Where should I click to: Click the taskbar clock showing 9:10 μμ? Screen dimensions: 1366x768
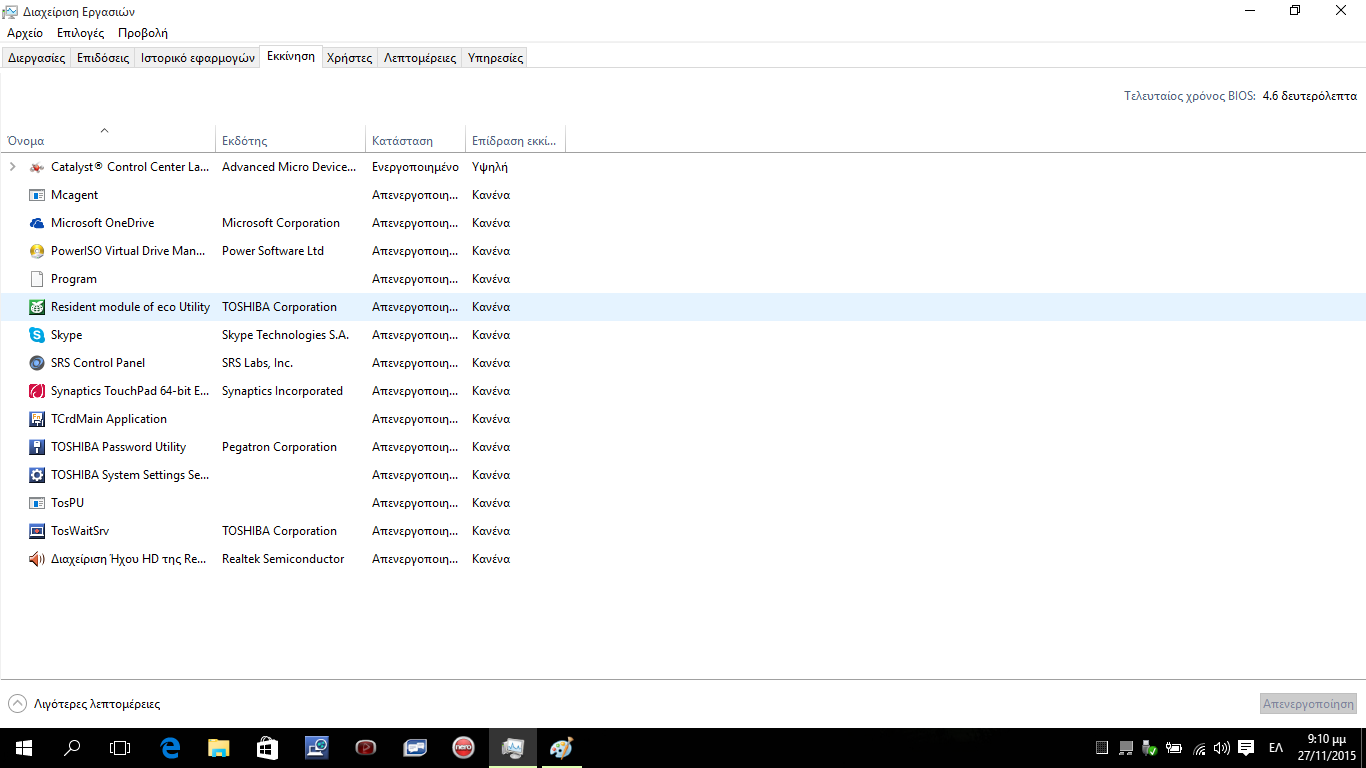pyautogui.click(x=1325, y=748)
